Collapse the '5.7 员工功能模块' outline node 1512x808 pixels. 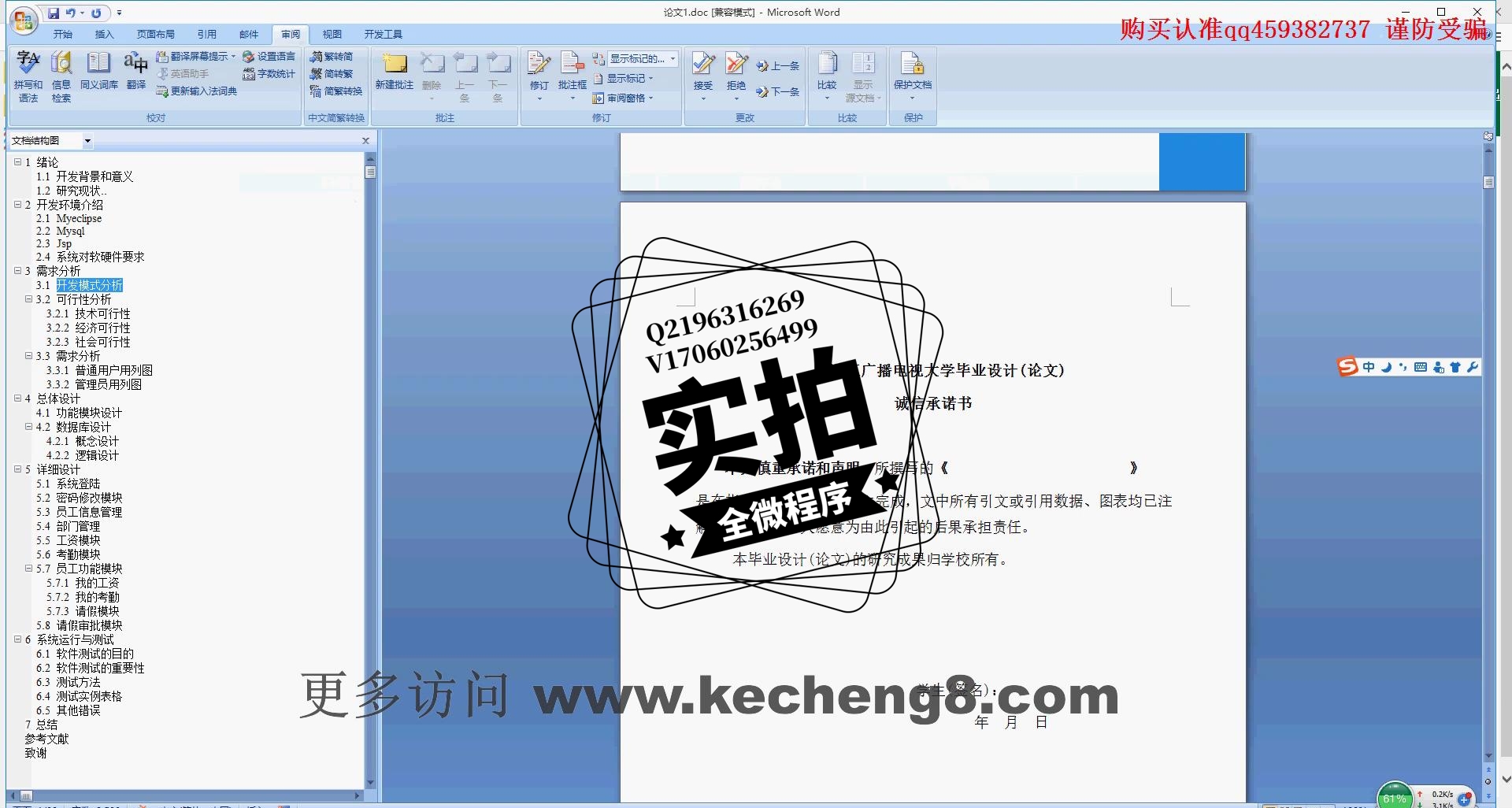click(28, 568)
